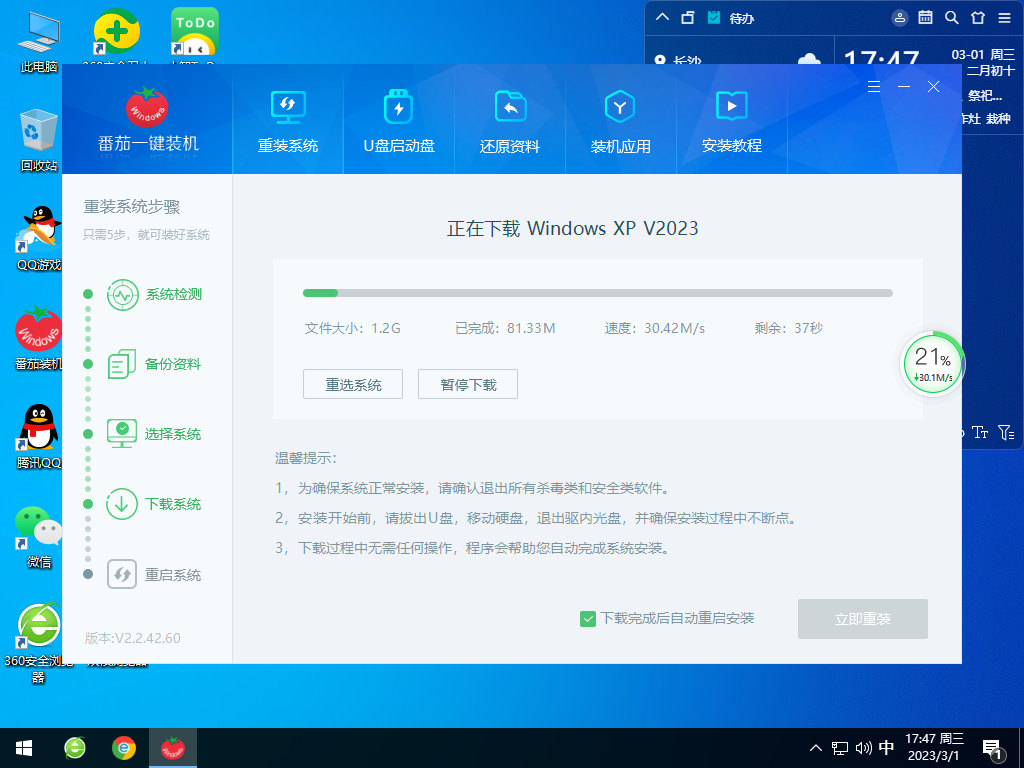Click the 立即重装 button

click(x=863, y=618)
